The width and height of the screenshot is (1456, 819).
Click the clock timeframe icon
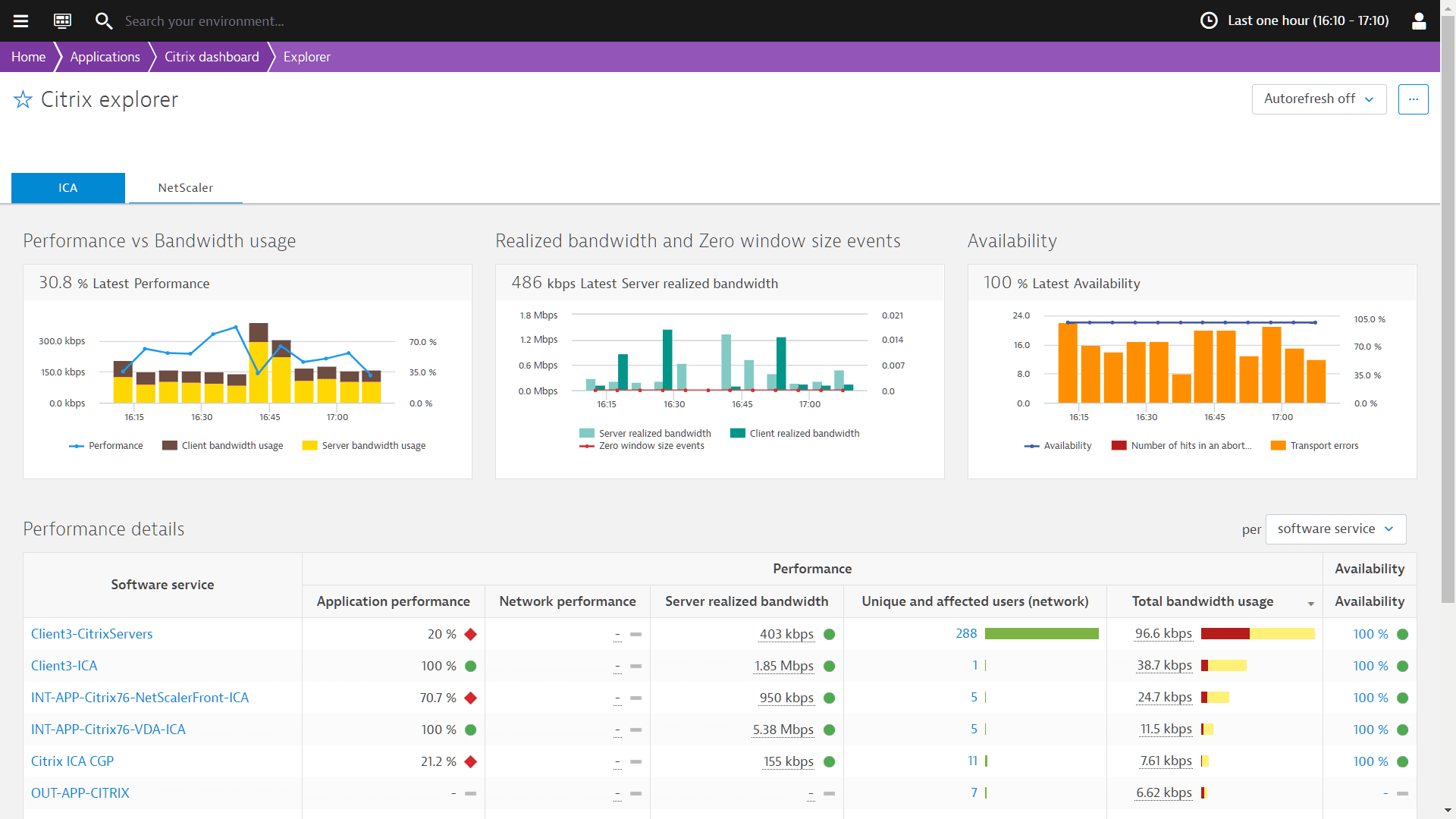1209,20
